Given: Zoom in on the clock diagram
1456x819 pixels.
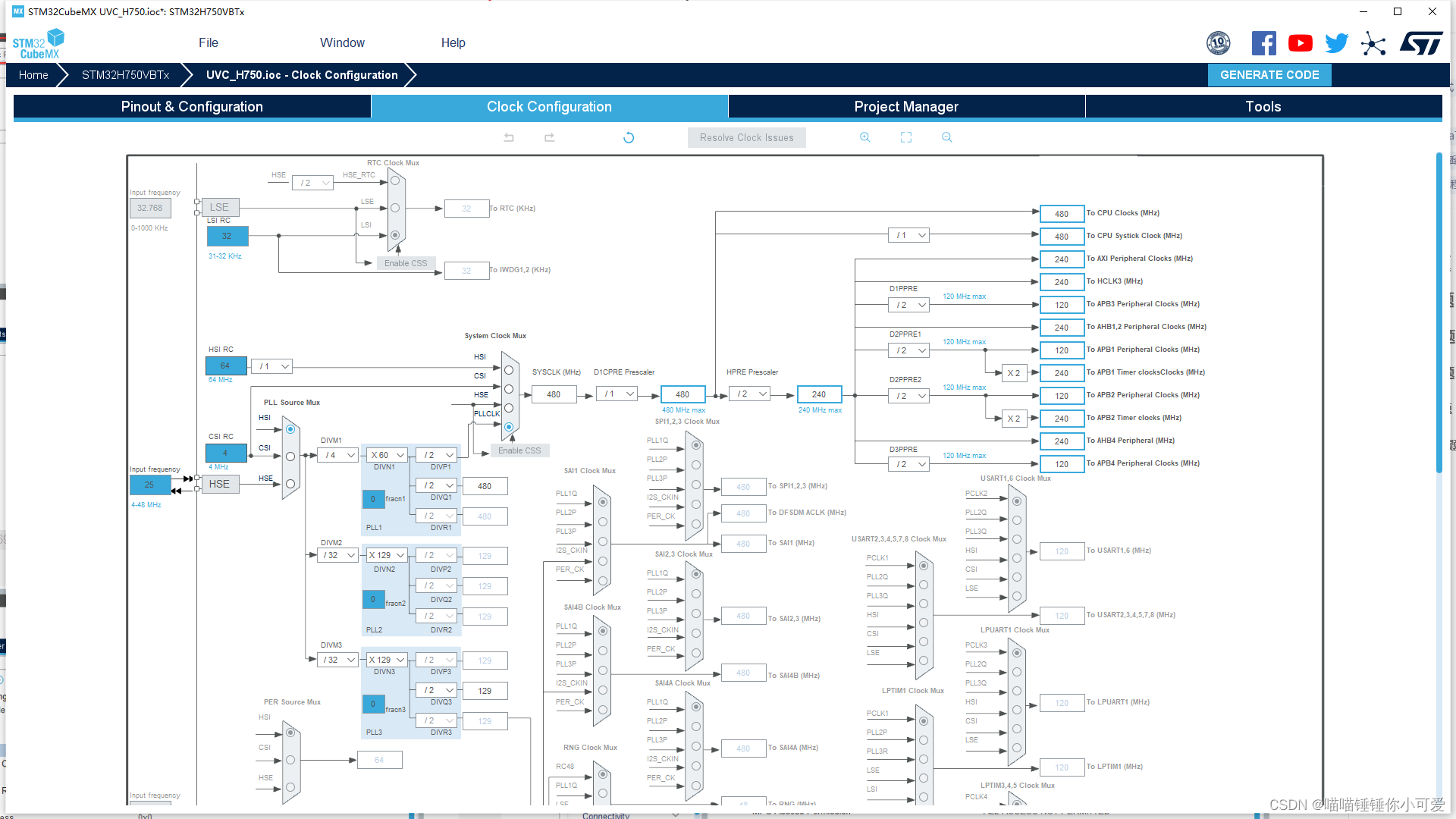Looking at the screenshot, I should [864, 137].
